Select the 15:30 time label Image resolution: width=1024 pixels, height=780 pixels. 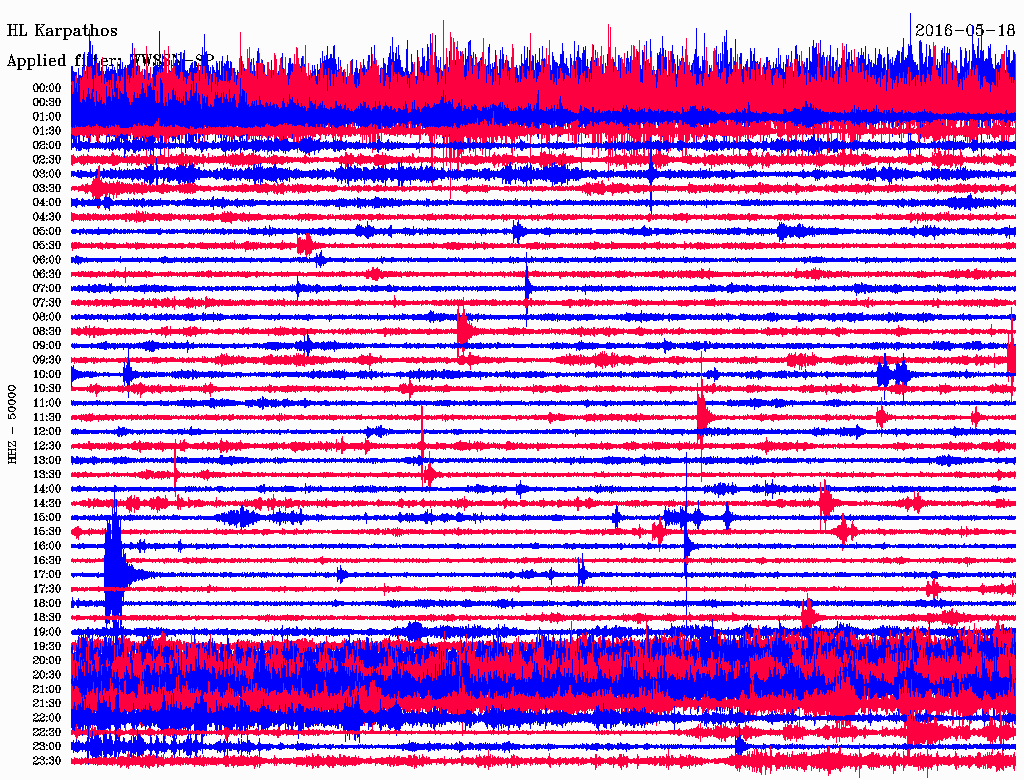(46, 532)
